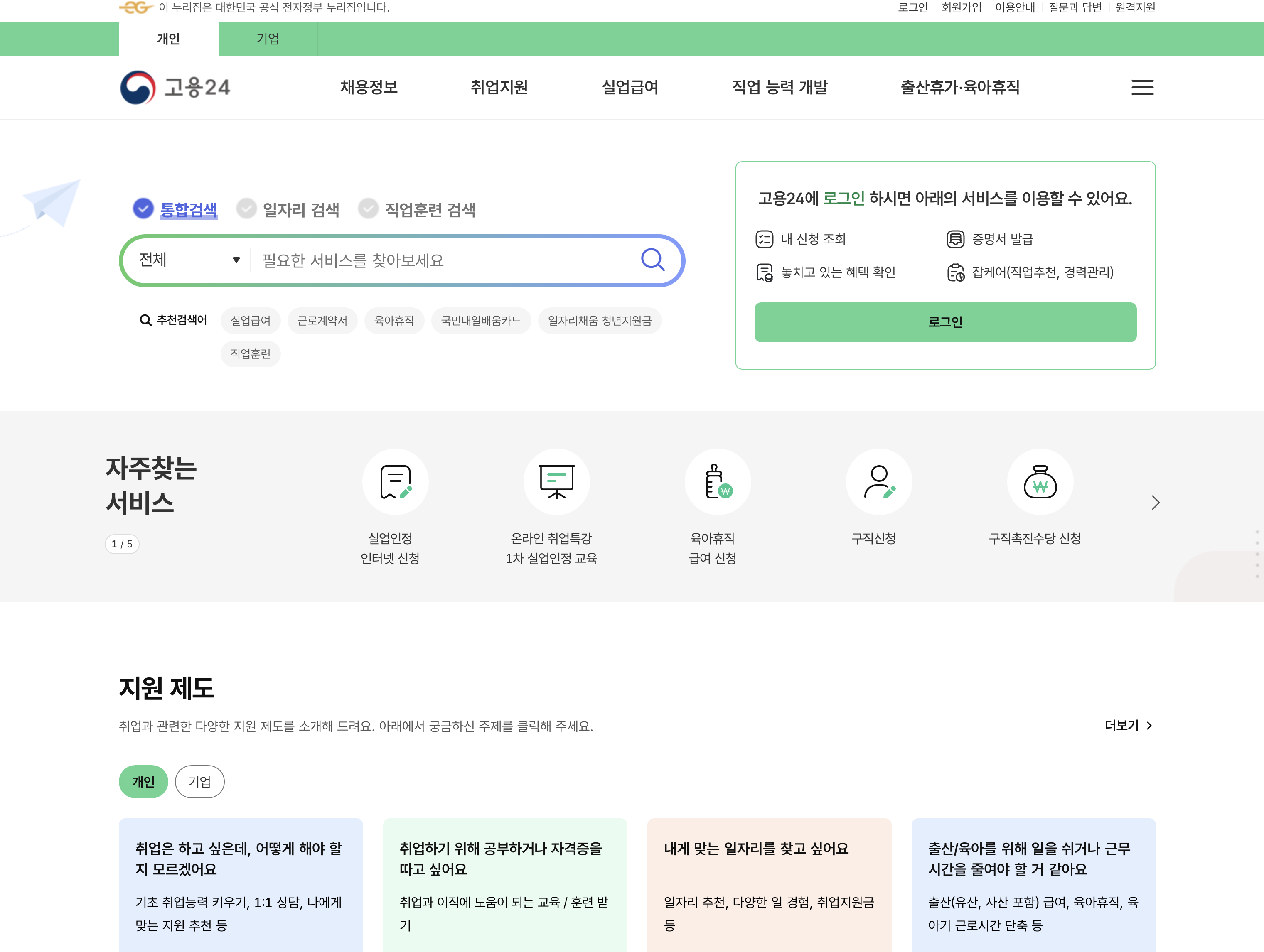The height and width of the screenshot is (952, 1264).
Task: Click the search input field
Action: 446,260
